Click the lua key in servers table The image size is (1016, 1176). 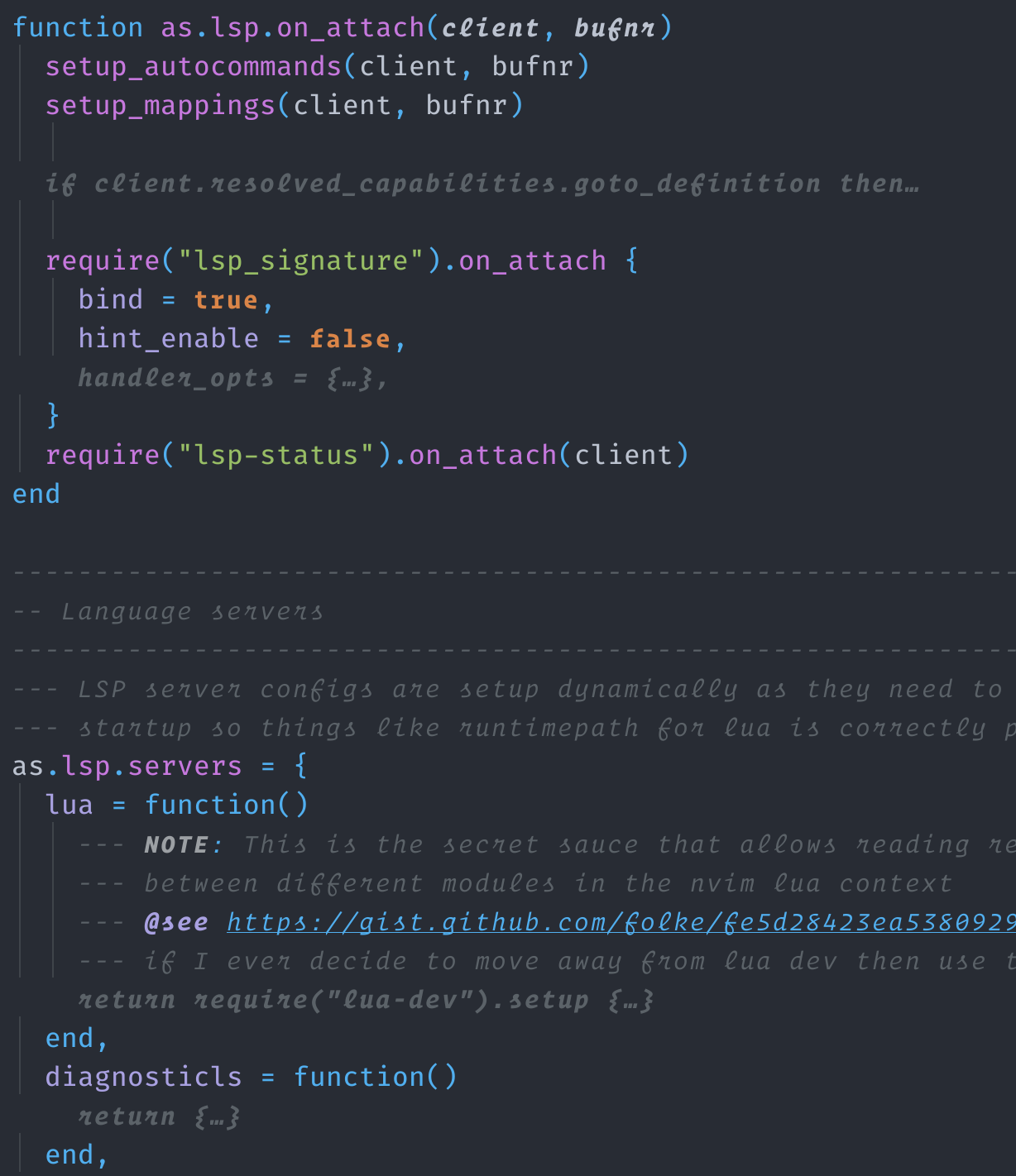coord(69,804)
